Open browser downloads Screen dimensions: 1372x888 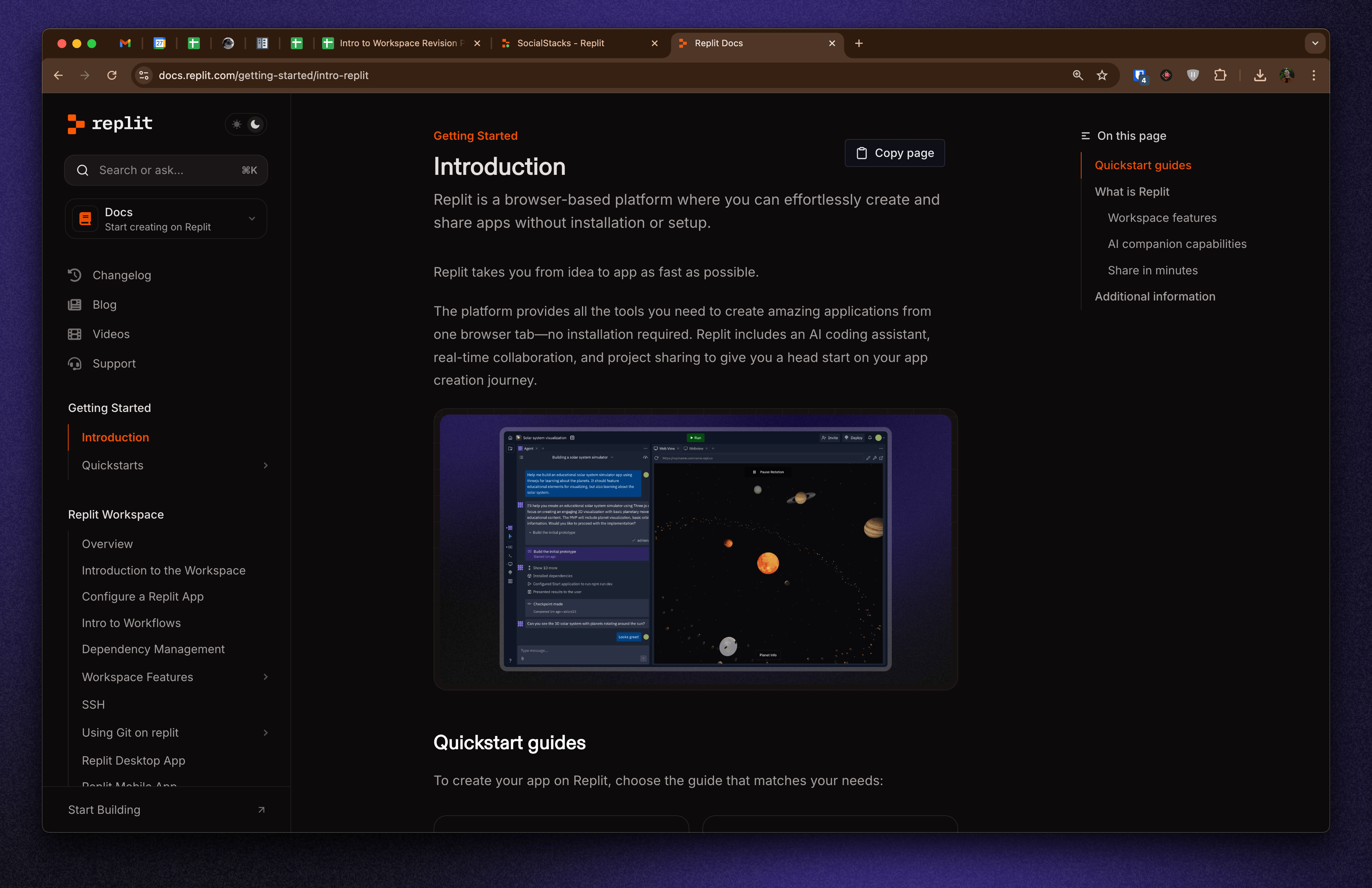point(1260,75)
